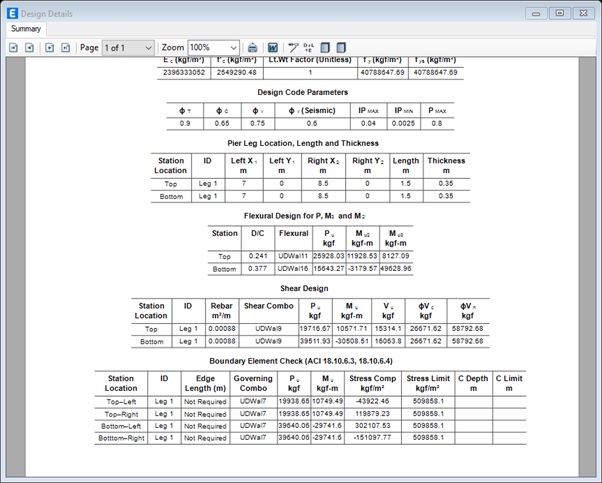Viewport: 602px width, 483px height.
Task: Go to the next page
Action: point(48,48)
